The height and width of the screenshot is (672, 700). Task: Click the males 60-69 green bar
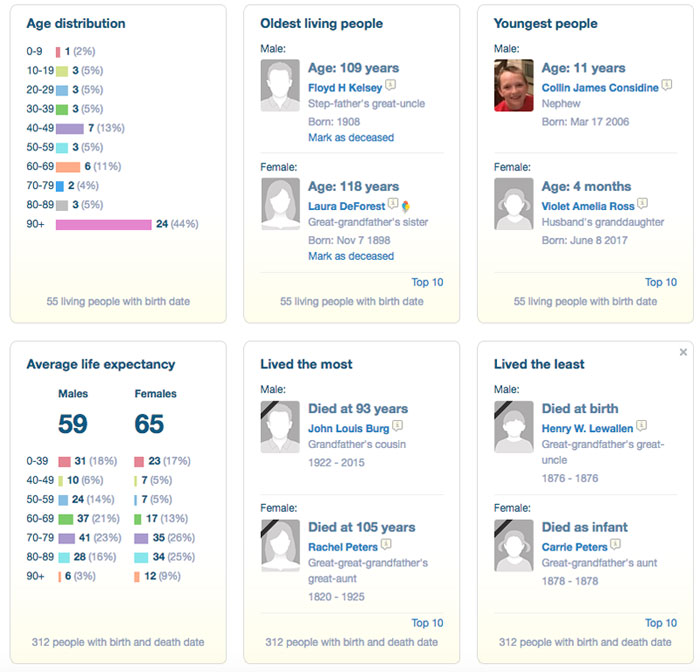coord(66,519)
